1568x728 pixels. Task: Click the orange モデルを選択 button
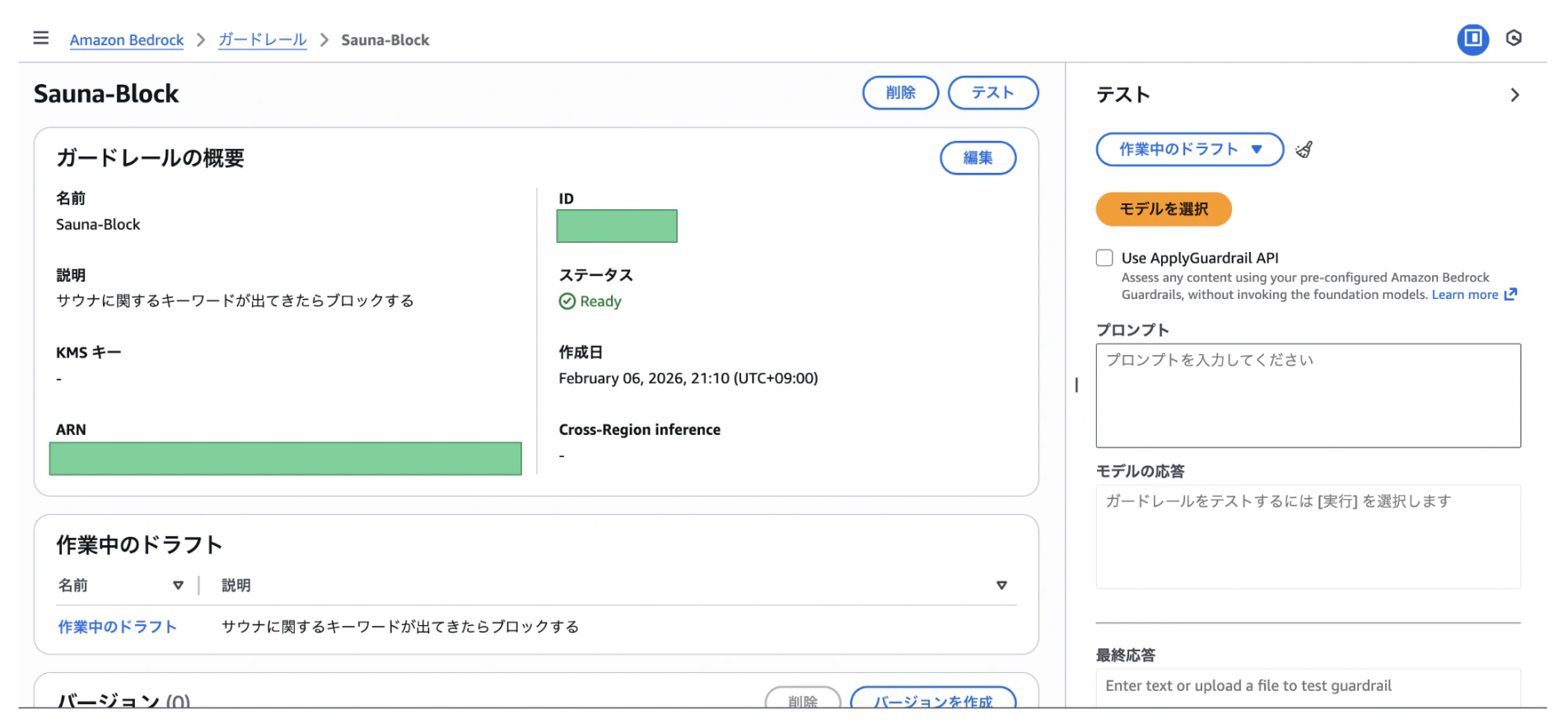[1164, 209]
